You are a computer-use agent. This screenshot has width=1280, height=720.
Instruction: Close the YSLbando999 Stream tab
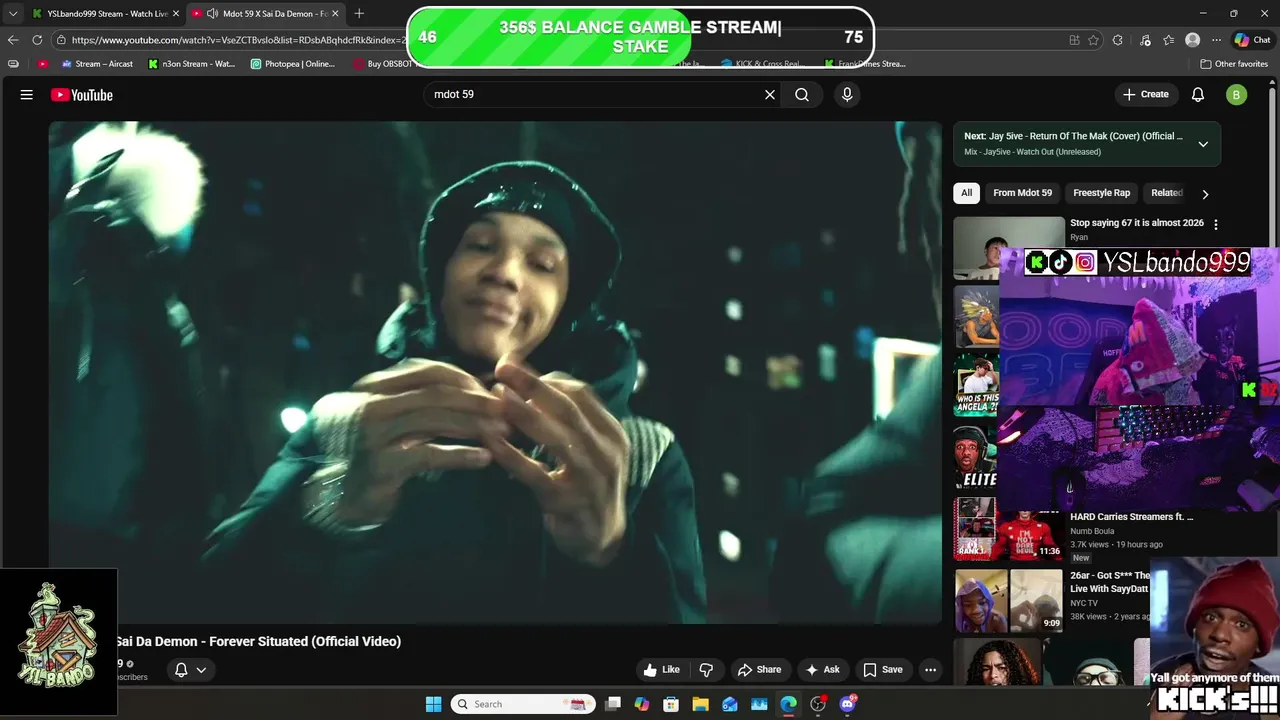[176, 13]
